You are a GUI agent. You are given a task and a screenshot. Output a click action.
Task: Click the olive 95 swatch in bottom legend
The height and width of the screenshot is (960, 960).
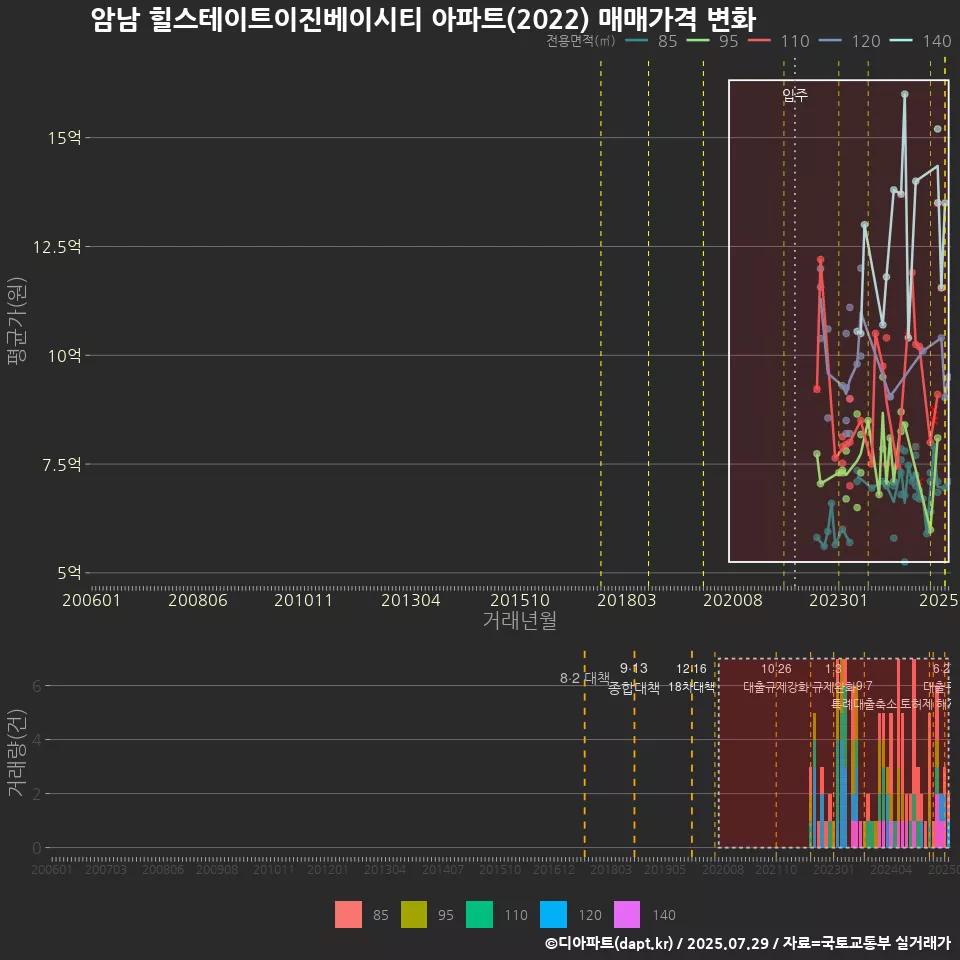click(x=414, y=914)
